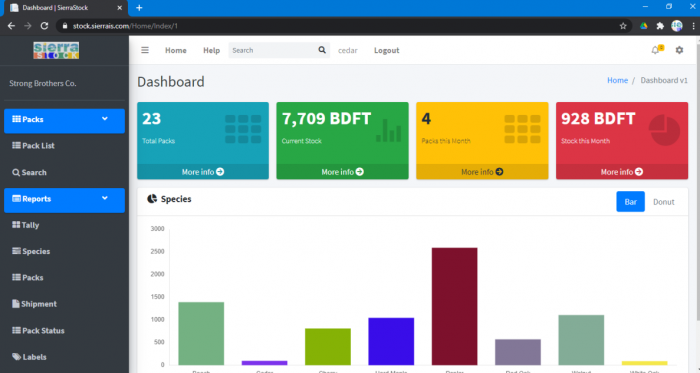700x373 pixels.
Task: Open the browser extensions puzzle icon
Action: pos(660,26)
